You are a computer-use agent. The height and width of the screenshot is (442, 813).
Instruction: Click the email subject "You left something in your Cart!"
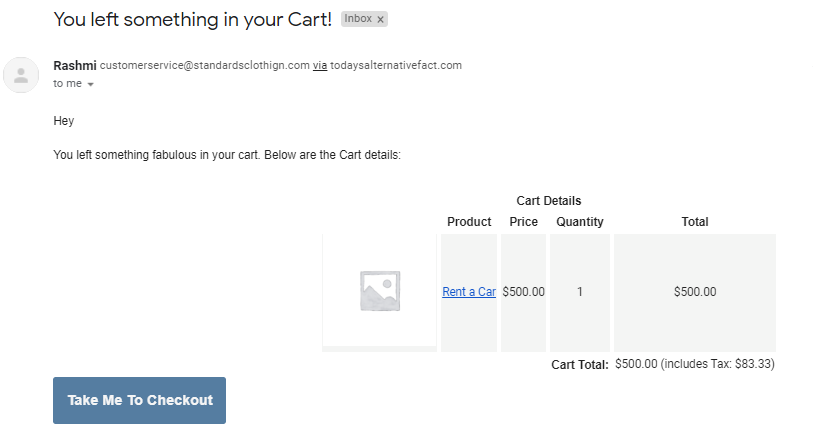pos(192,20)
